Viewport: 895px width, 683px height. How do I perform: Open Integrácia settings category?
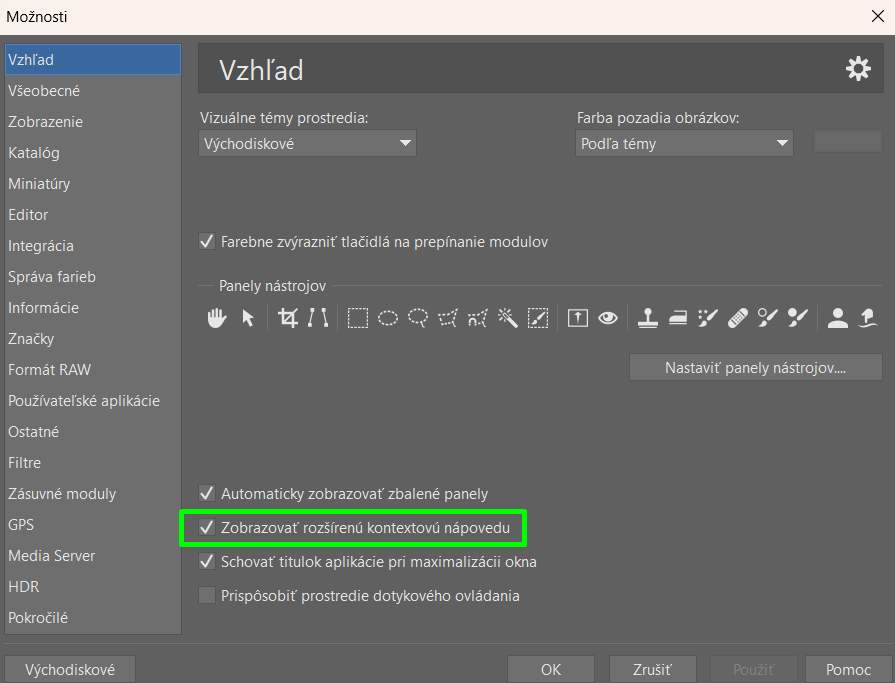click(x=92, y=245)
